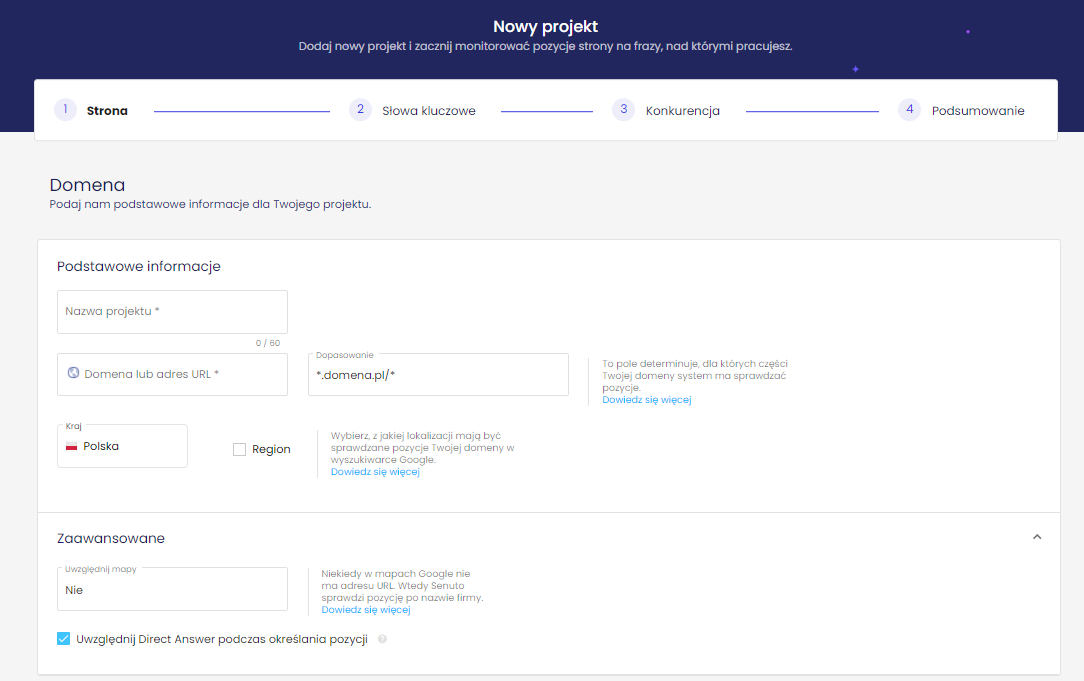Go to the Słowa kluczowe step
The image size is (1084, 681).
click(x=428, y=111)
